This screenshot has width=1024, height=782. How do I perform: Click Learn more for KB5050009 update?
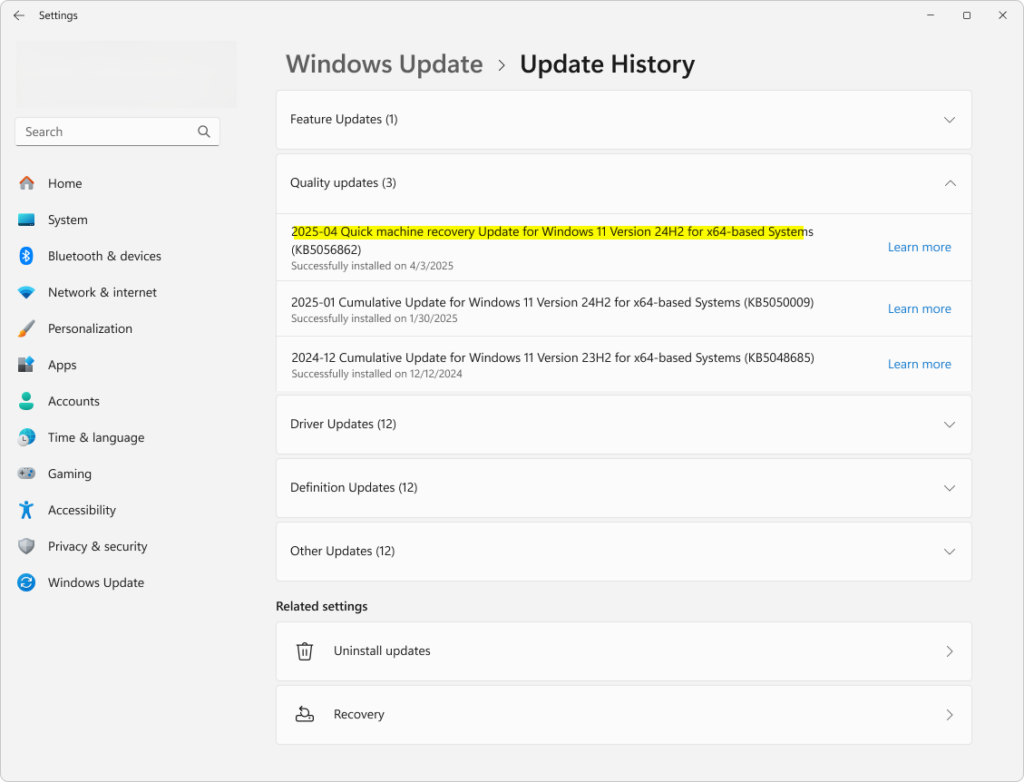(919, 308)
